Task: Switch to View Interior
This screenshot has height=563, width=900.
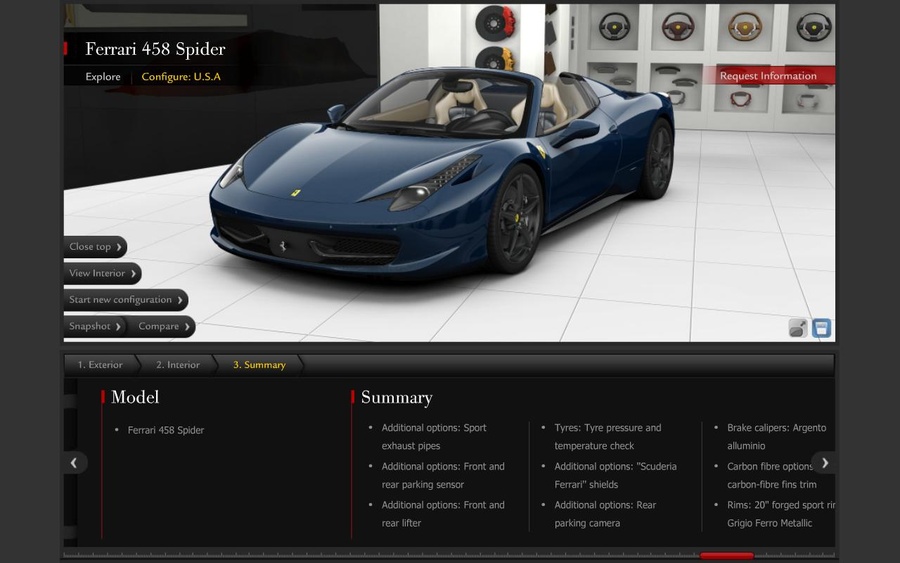Action: [x=102, y=273]
